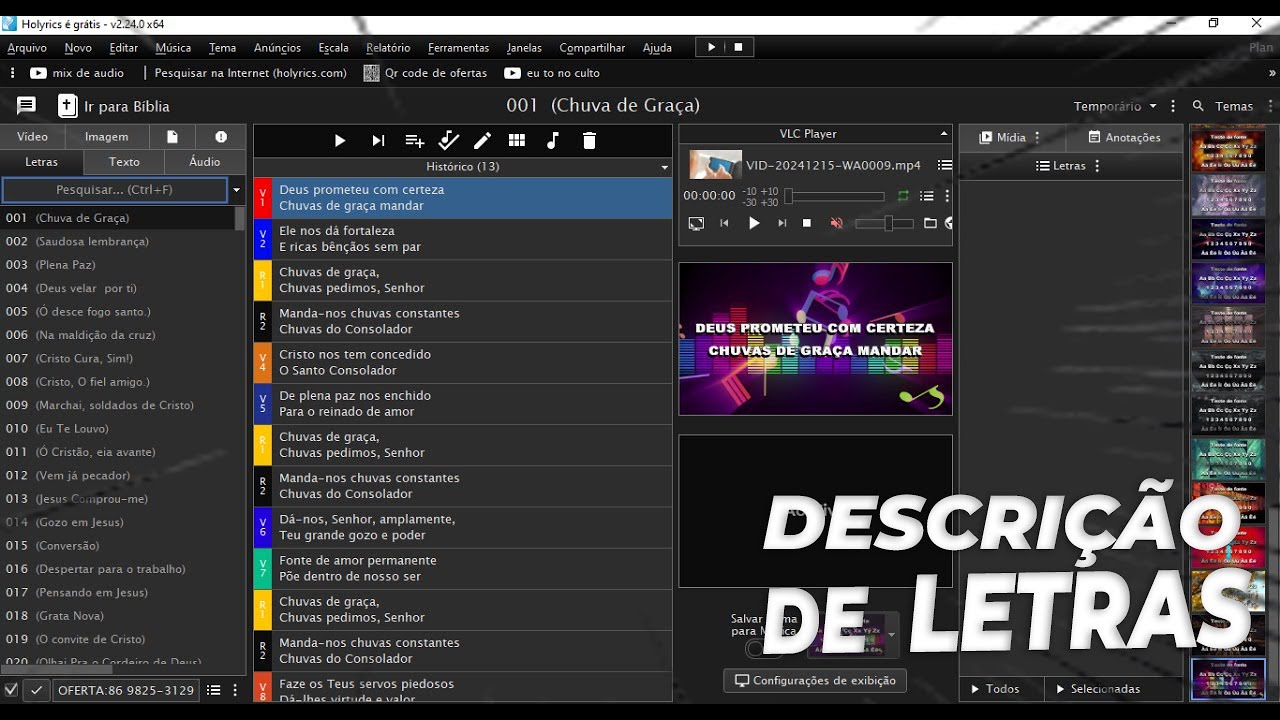The image size is (1280, 720).
Task: Select song 007 (Cristo Cura, Sim!)
Action: pyautogui.click(x=118, y=358)
